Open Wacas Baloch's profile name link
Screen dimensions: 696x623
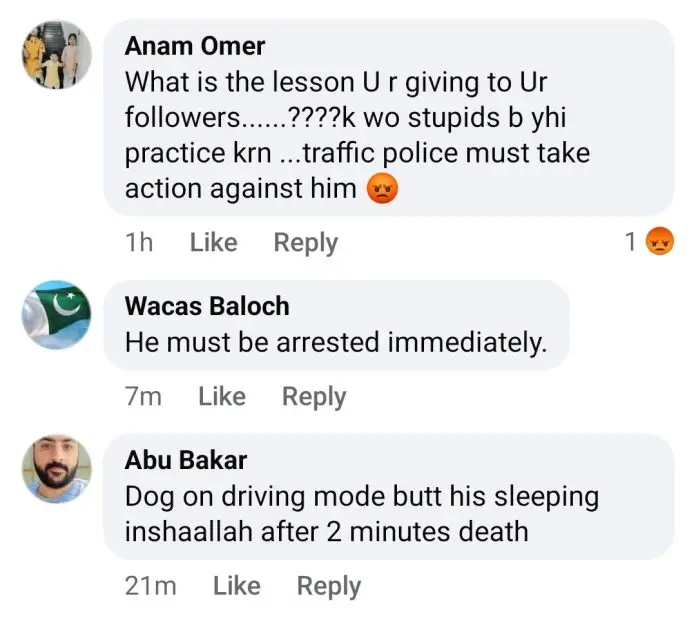coord(207,306)
